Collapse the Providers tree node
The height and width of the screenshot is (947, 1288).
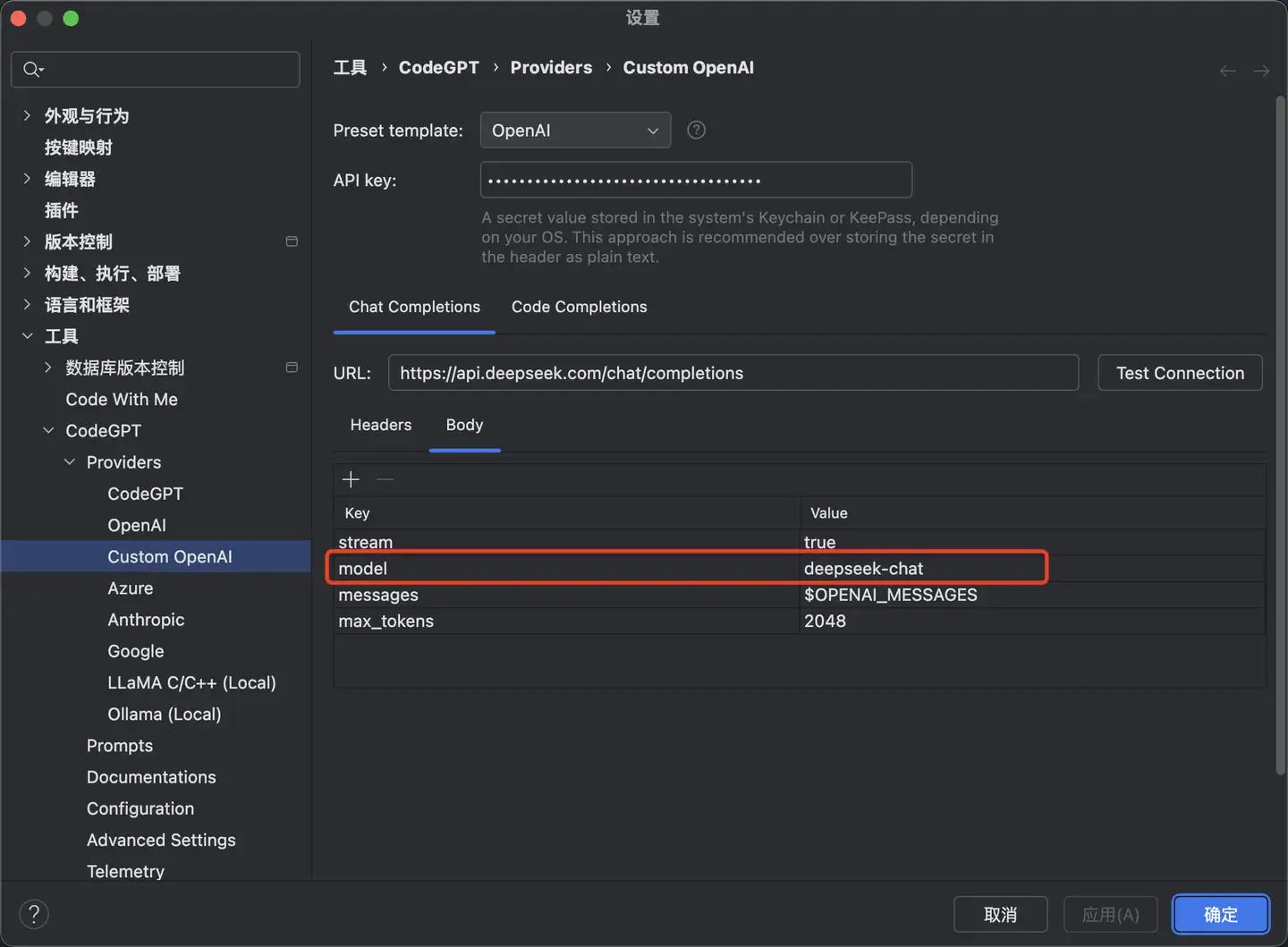(70, 462)
